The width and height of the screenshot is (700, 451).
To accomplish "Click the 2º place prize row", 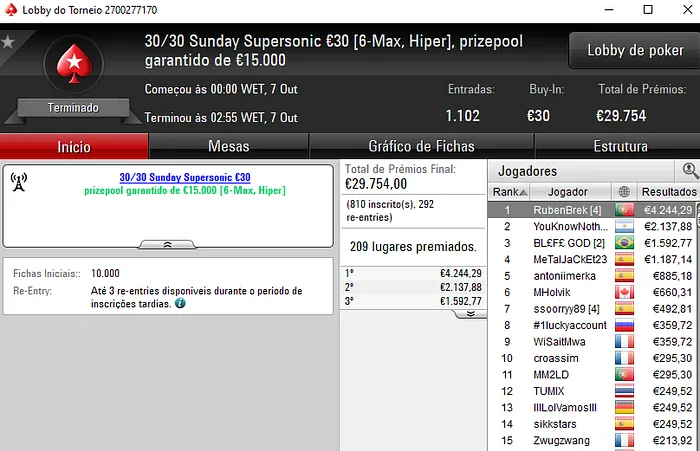I will [x=413, y=287].
